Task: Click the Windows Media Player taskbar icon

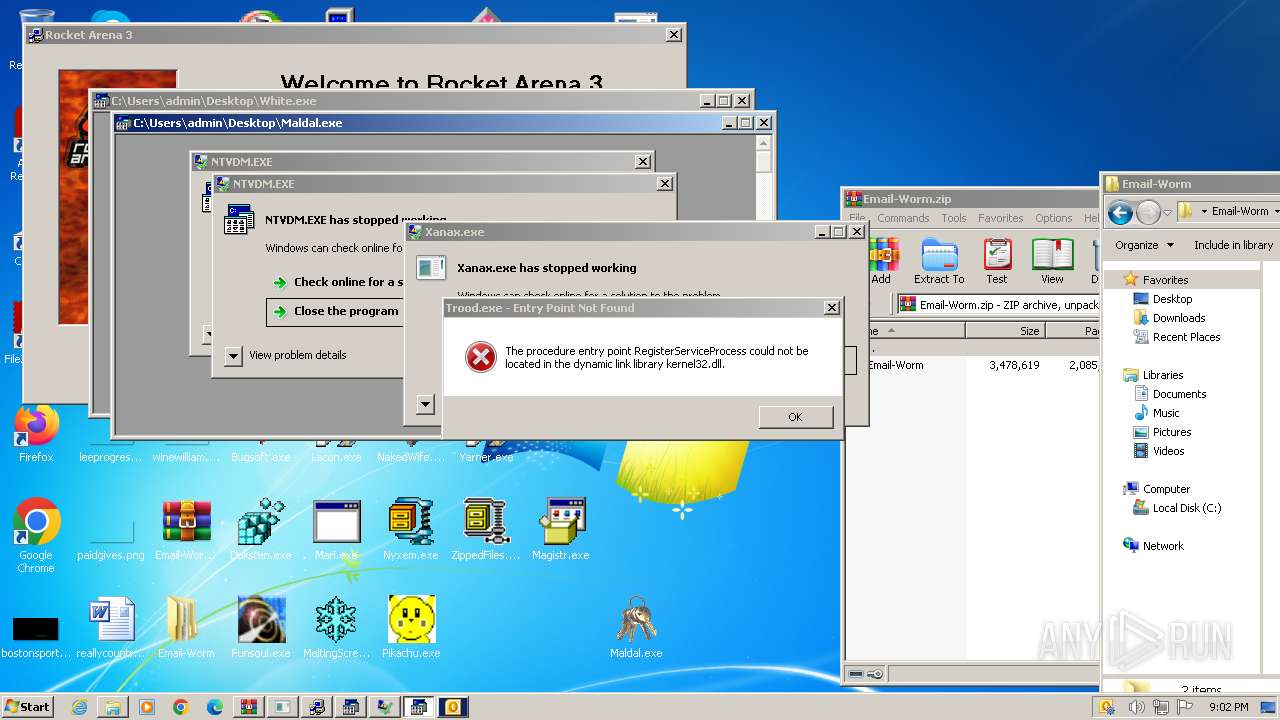Action: tap(147, 707)
